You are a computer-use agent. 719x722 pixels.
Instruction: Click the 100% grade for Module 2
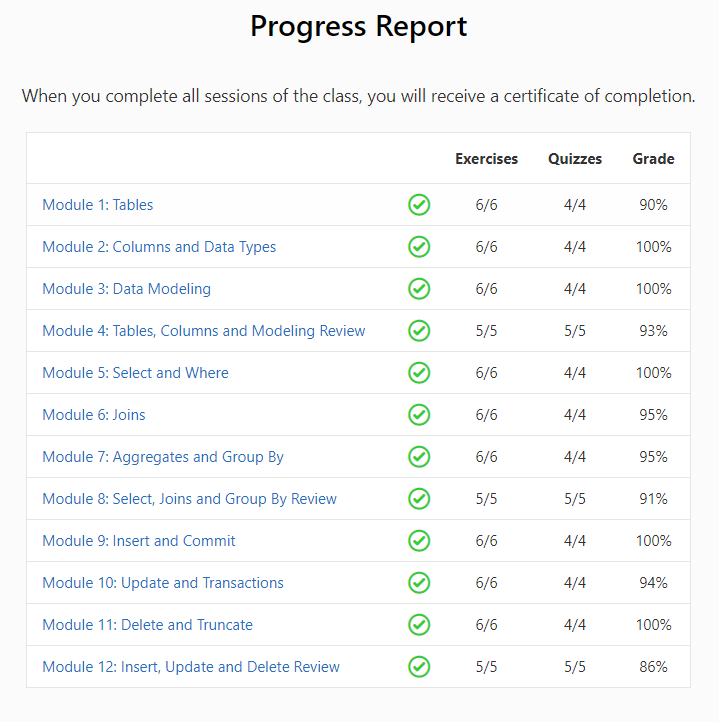(654, 247)
